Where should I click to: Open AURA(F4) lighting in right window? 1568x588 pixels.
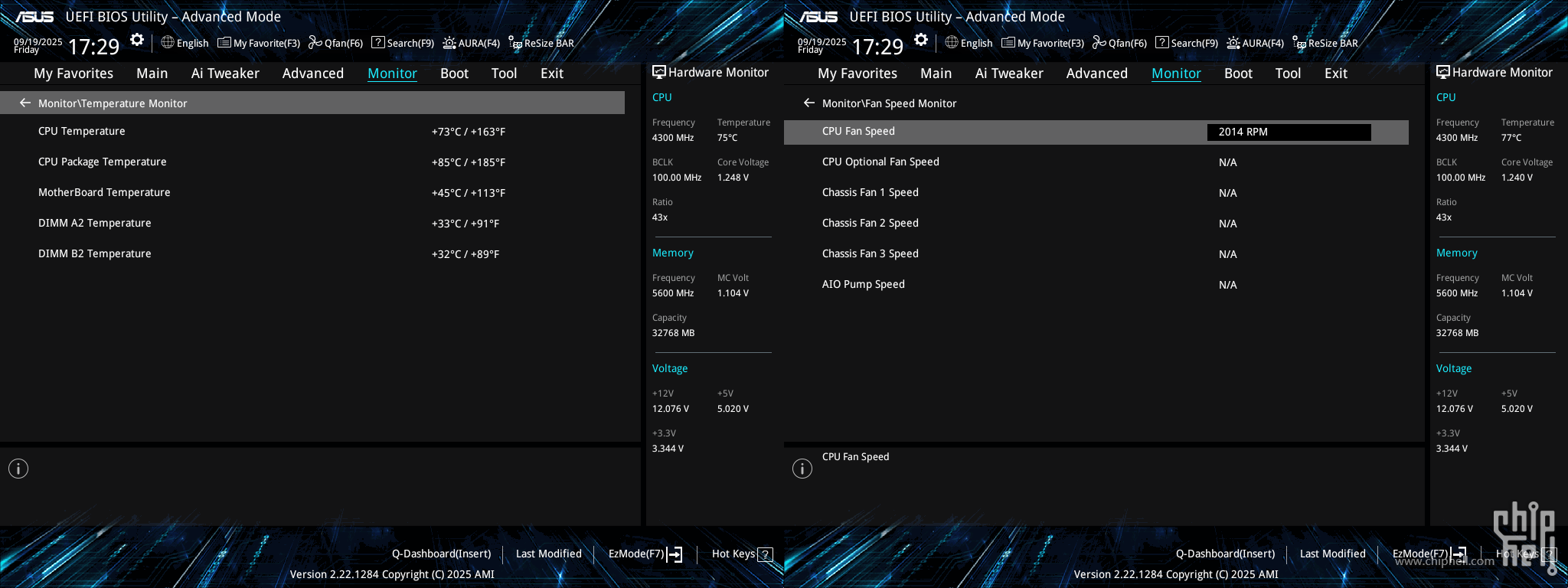coord(1256,43)
